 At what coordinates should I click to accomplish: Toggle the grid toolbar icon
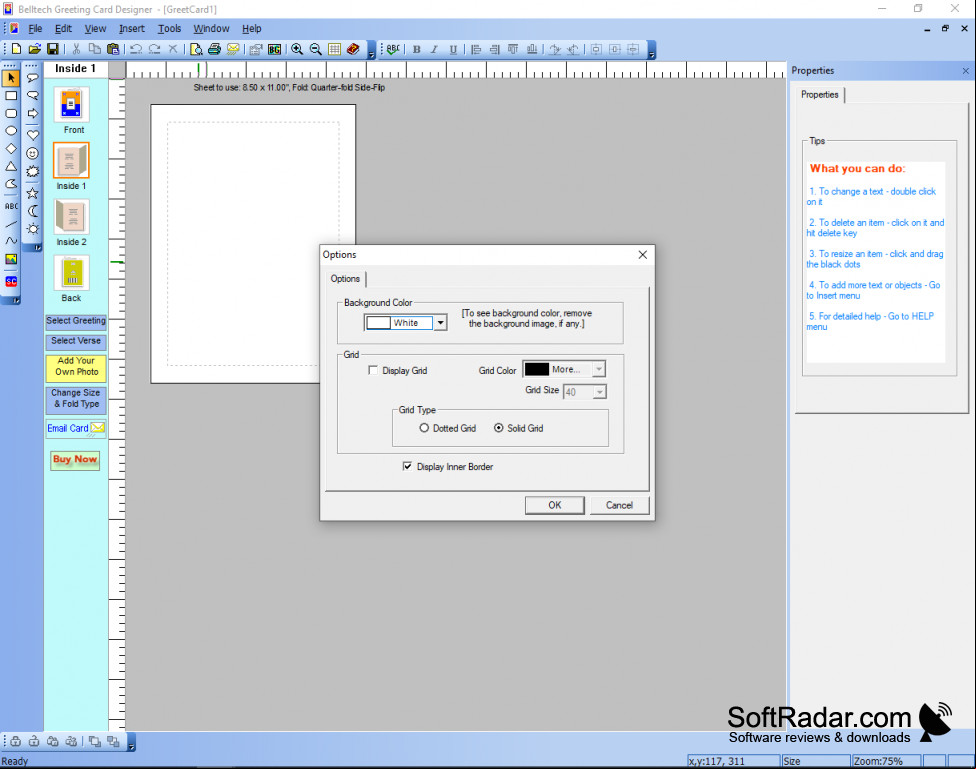(335, 49)
